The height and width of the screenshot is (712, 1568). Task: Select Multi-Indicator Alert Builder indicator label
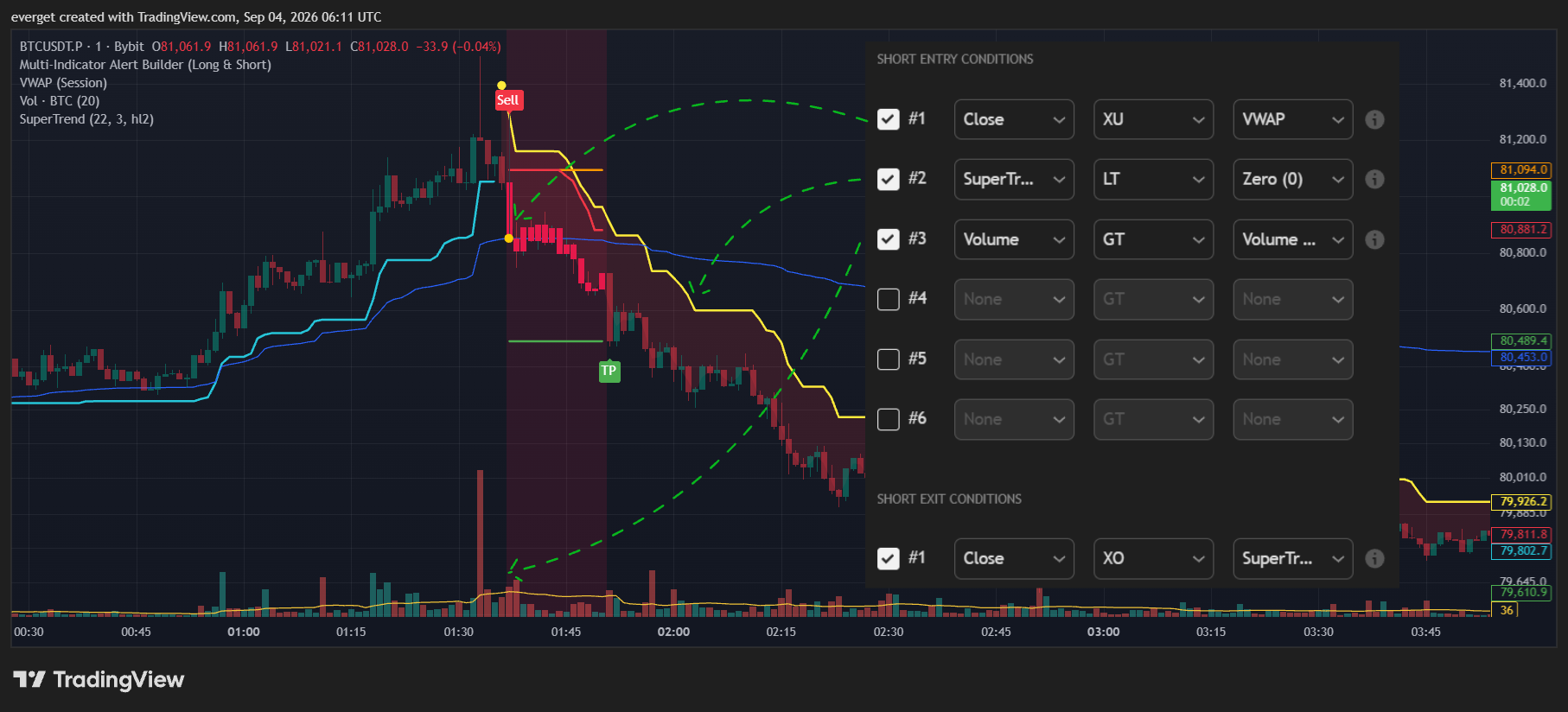click(x=145, y=65)
